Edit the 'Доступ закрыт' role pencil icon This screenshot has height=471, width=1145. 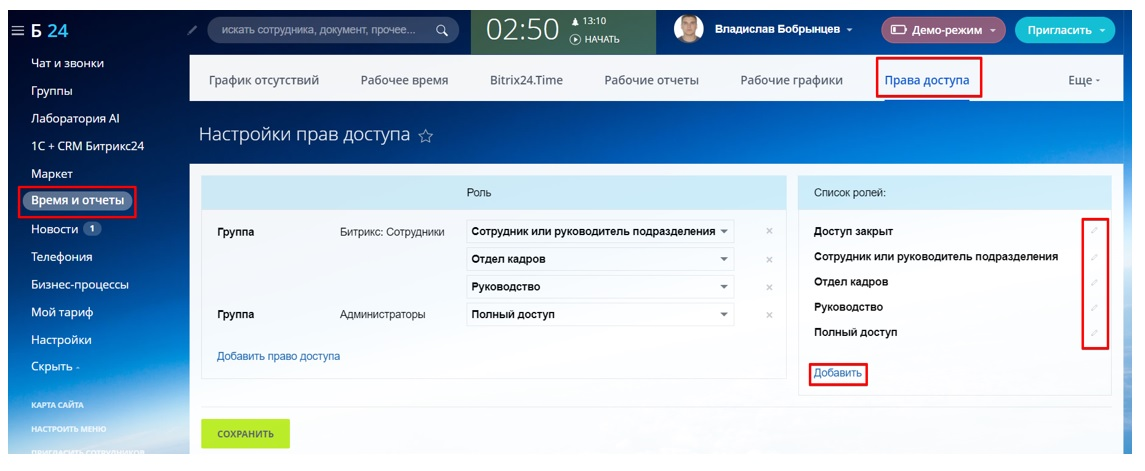1094,231
